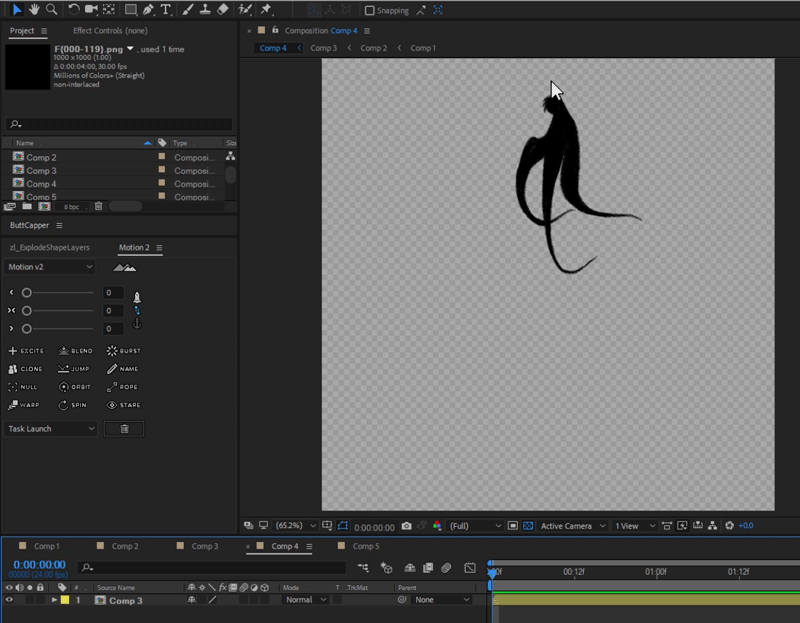
Task: Open the Motion v2 dropdown
Action: point(50,267)
